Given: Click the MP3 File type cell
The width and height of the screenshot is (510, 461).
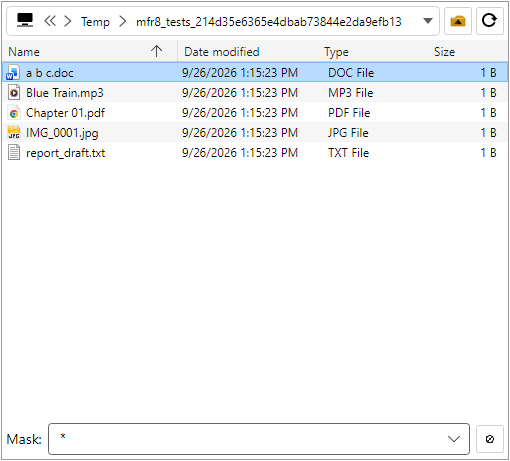Looking at the screenshot, I should click(x=350, y=93).
